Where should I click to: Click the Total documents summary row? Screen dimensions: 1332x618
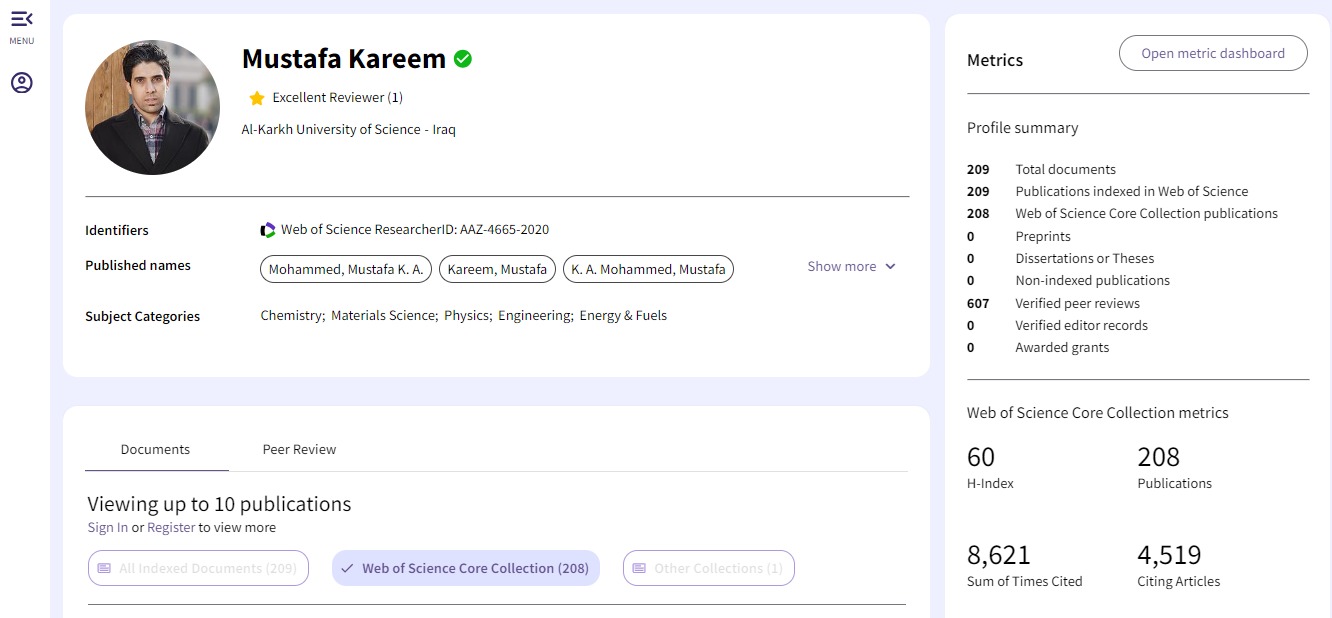[x=1041, y=169]
